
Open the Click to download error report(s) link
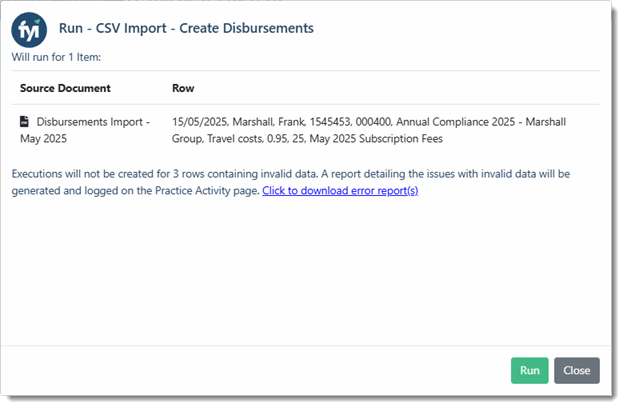(340, 191)
